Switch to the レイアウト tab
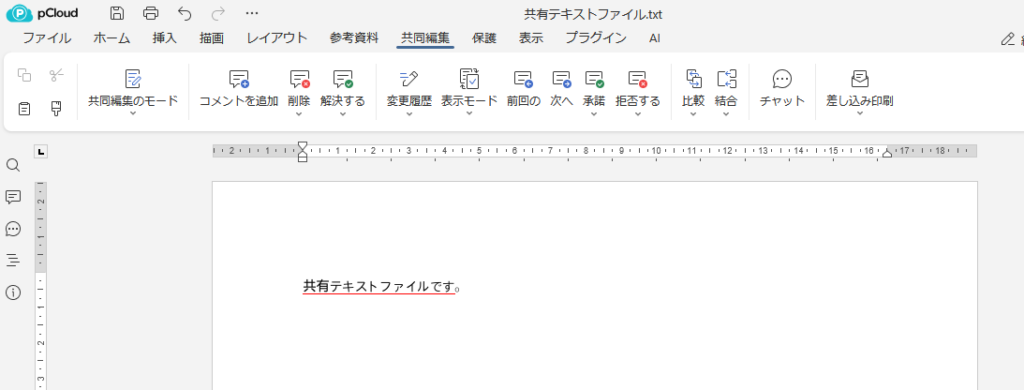Viewport: 1024px width, 390px height. click(x=277, y=38)
